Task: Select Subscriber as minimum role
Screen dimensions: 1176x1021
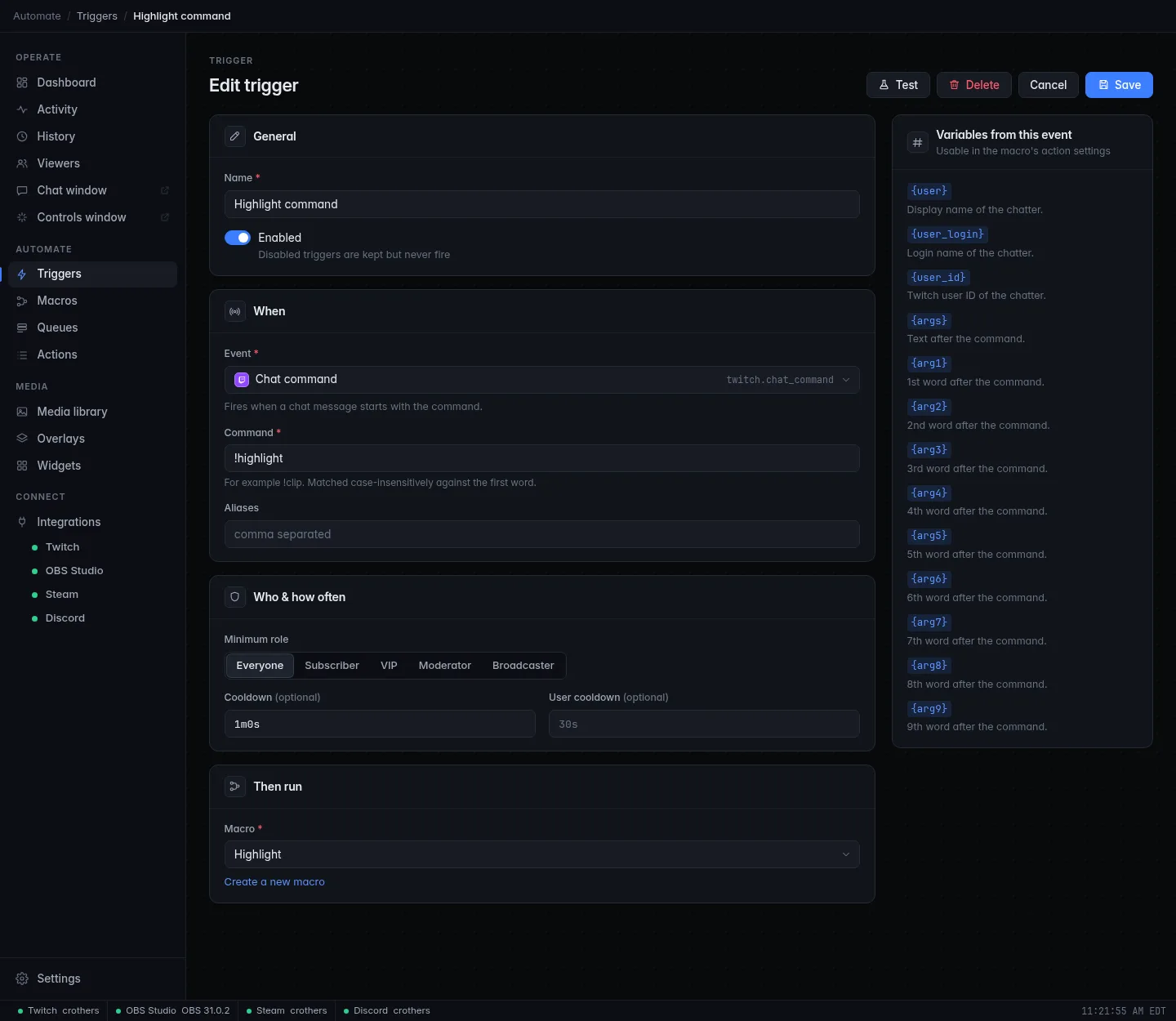Action: pyautogui.click(x=332, y=666)
